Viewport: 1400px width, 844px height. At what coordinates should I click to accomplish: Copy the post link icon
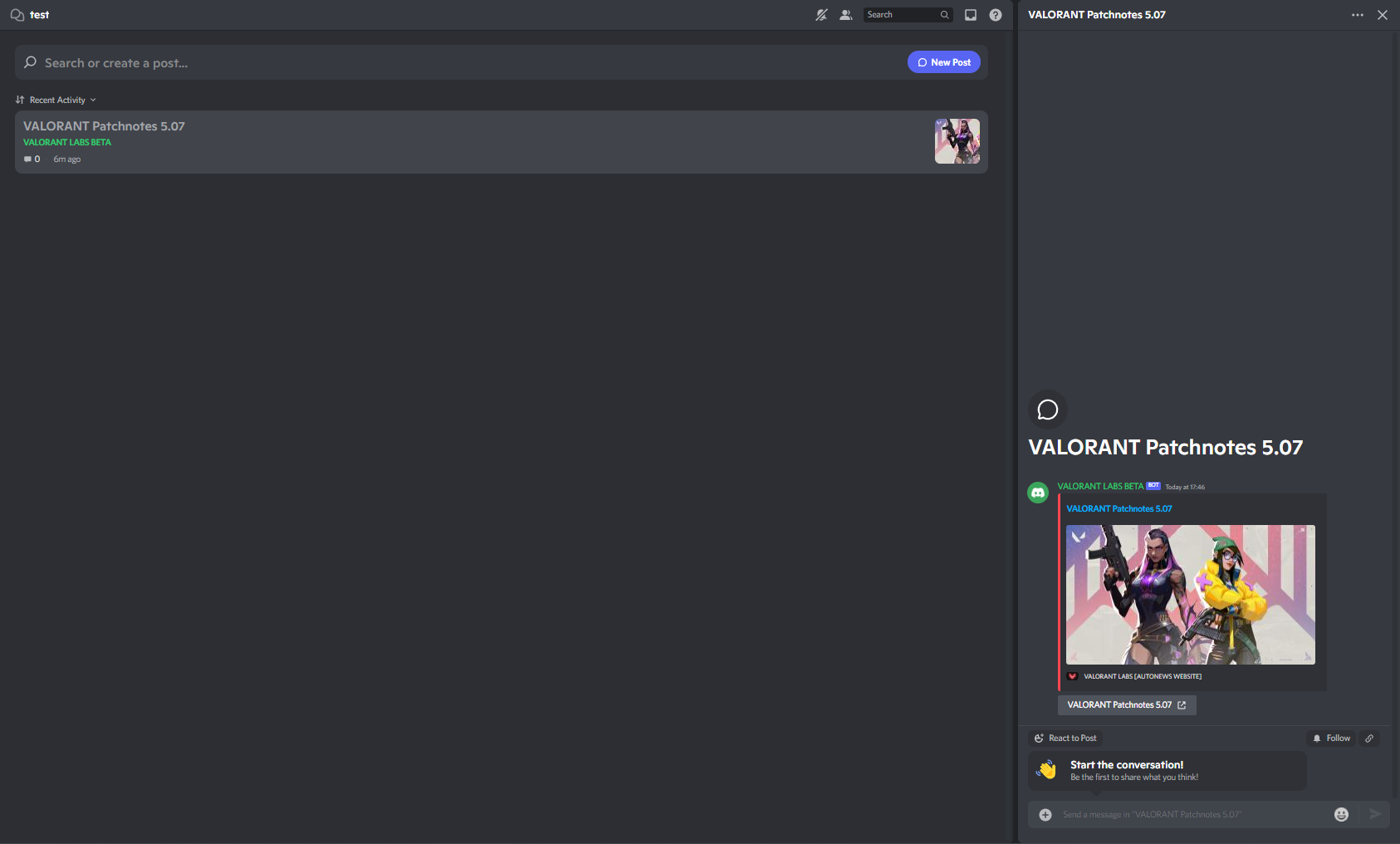coord(1369,738)
